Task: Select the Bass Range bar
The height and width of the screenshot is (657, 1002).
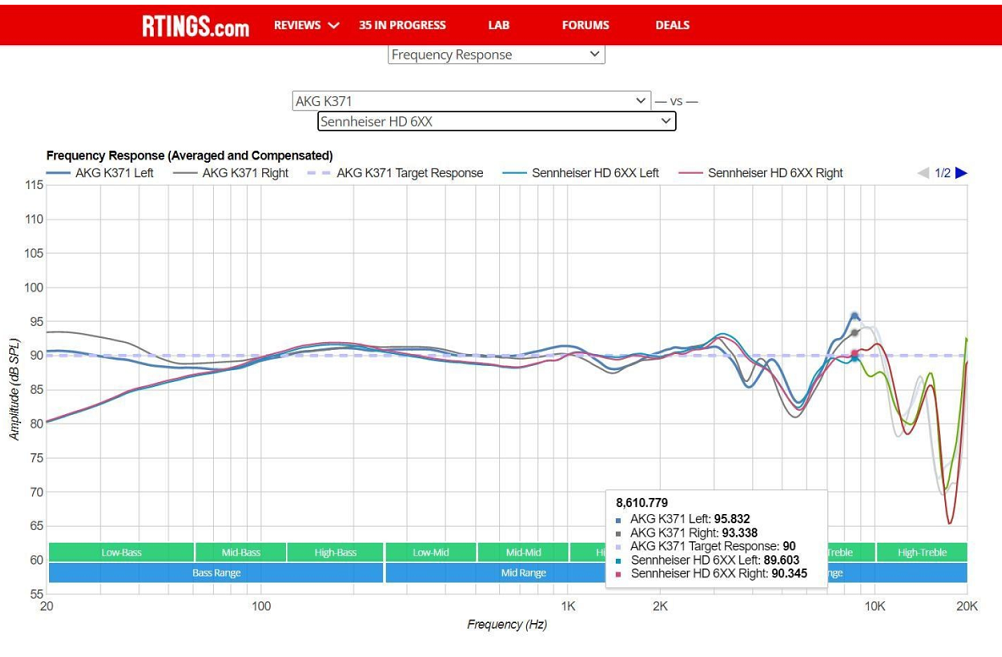Action: (x=216, y=573)
